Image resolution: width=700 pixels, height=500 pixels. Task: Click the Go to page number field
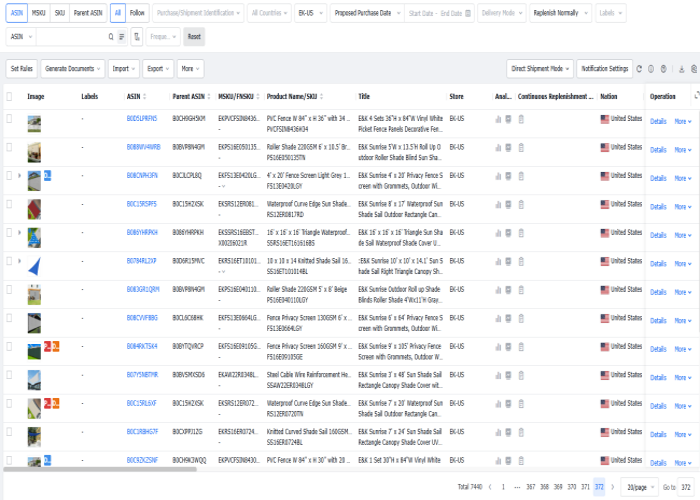(686, 487)
